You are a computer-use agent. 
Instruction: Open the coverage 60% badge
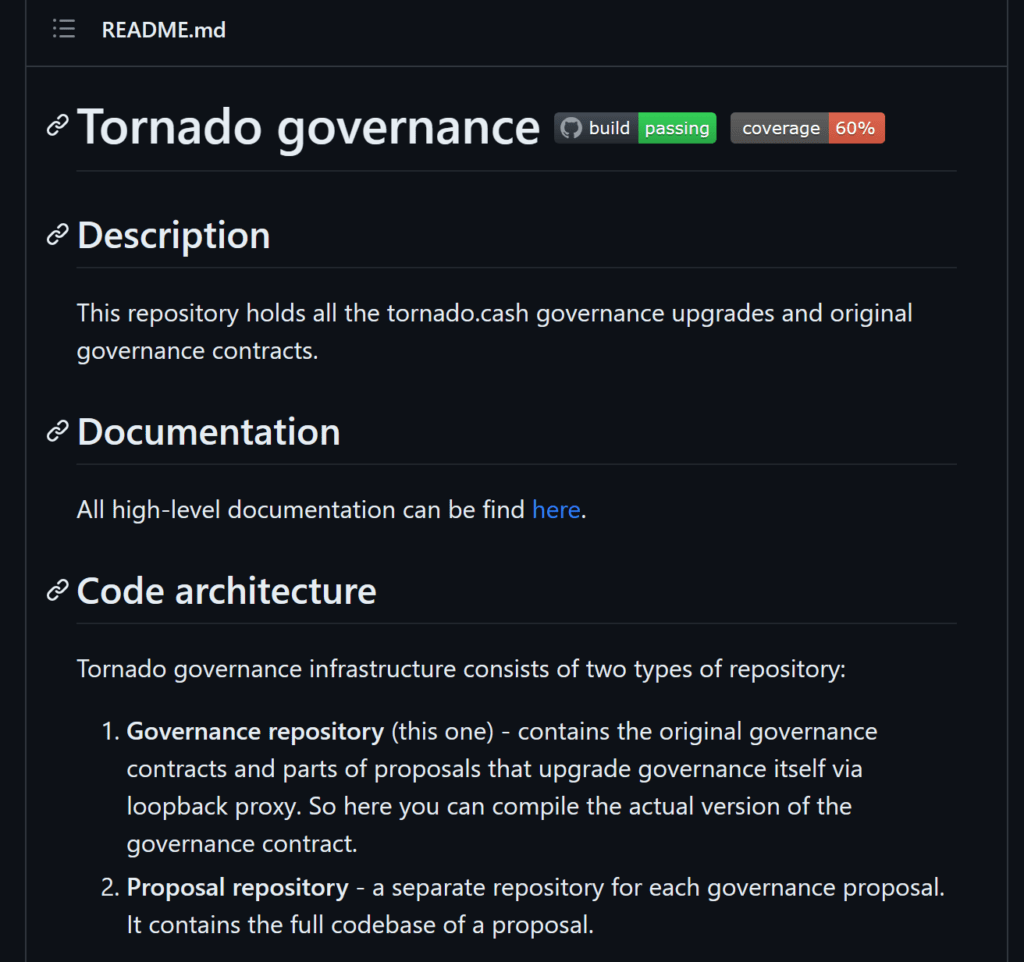807,128
